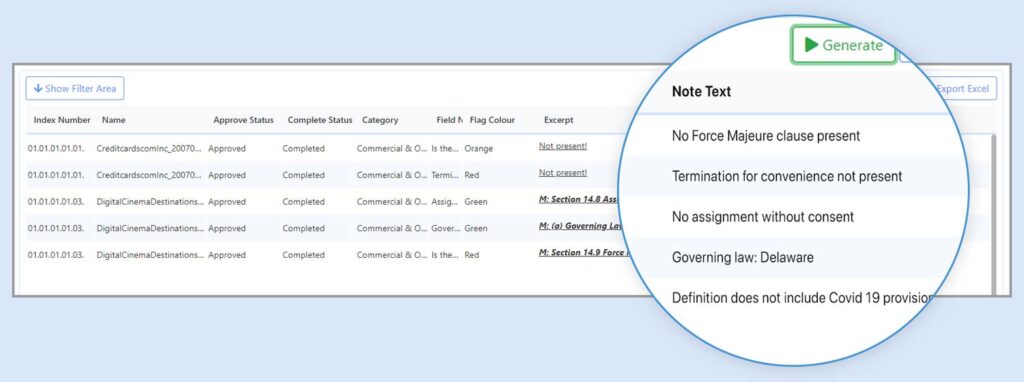Click the Category column header
The height and width of the screenshot is (382, 1024).
pos(380,120)
